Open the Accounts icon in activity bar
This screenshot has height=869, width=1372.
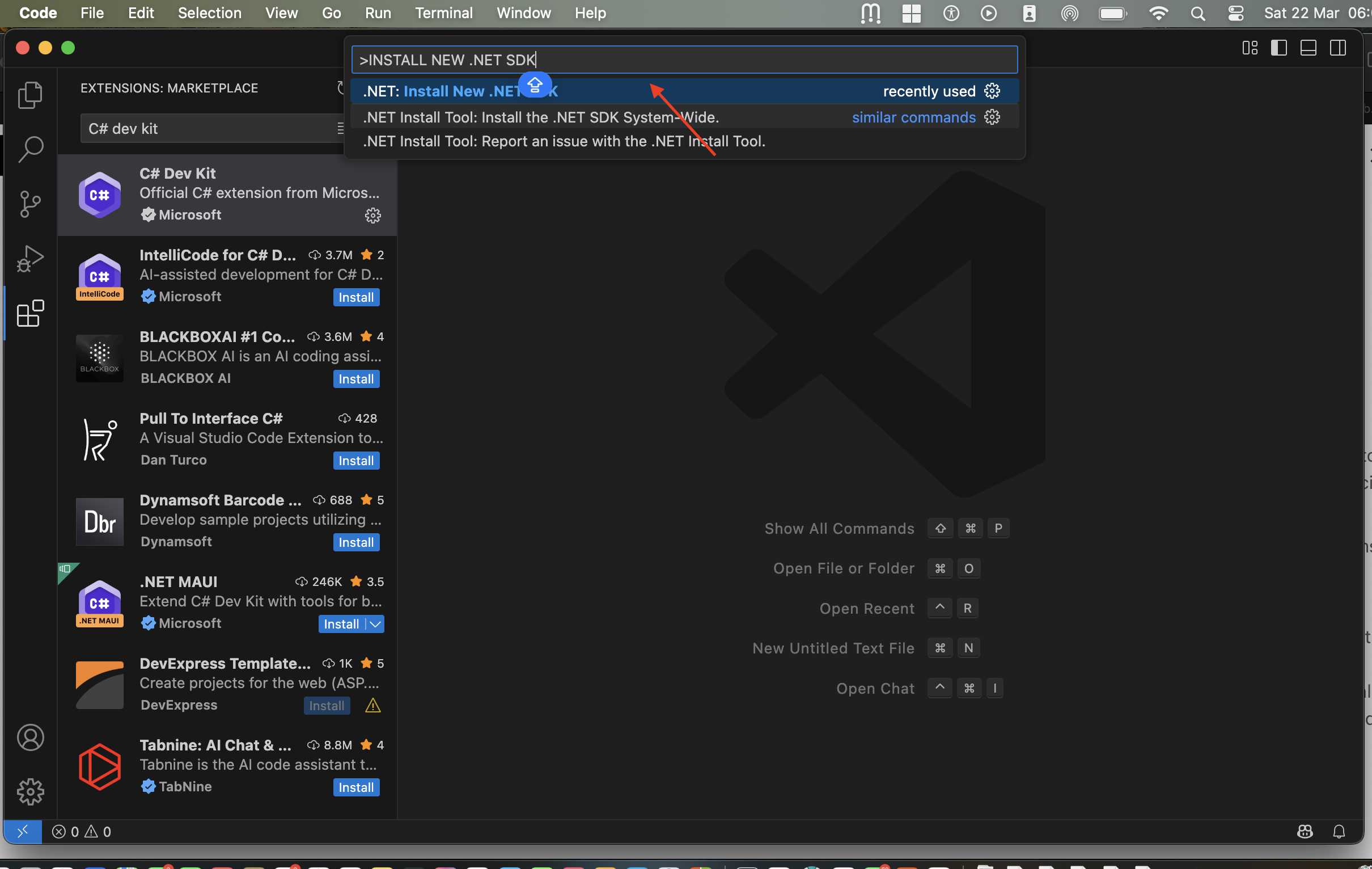(30, 737)
